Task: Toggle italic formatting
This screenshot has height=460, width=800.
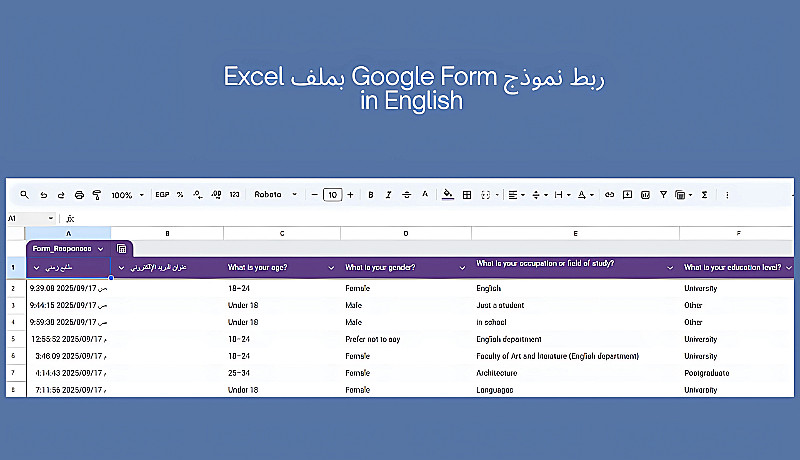Action: pos(389,195)
